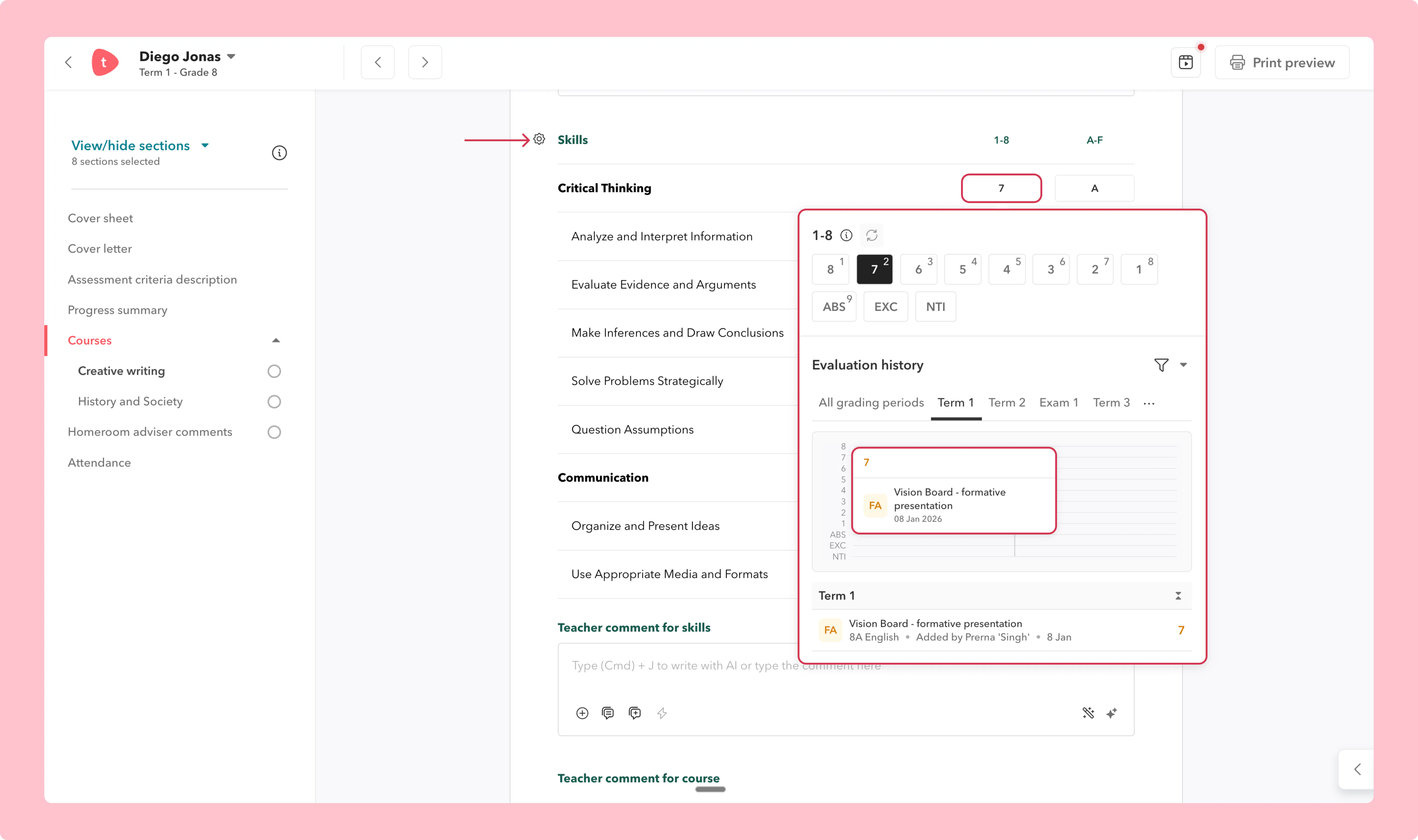Screen dimensions: 1418x840
Task: Select grade 4 in the 1-8 scale
Action: coord(1006,270)
